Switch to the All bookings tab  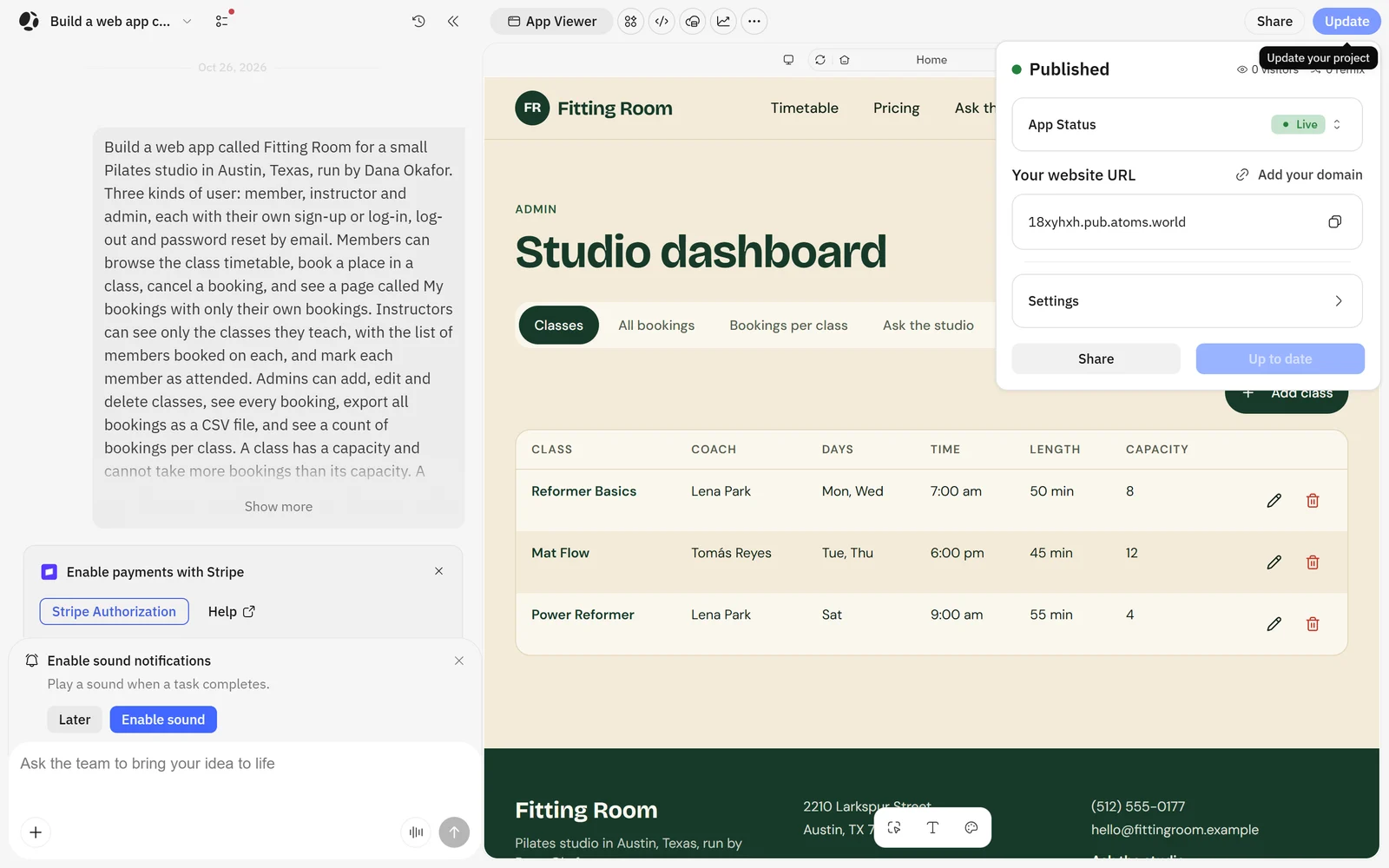[656, 325]
